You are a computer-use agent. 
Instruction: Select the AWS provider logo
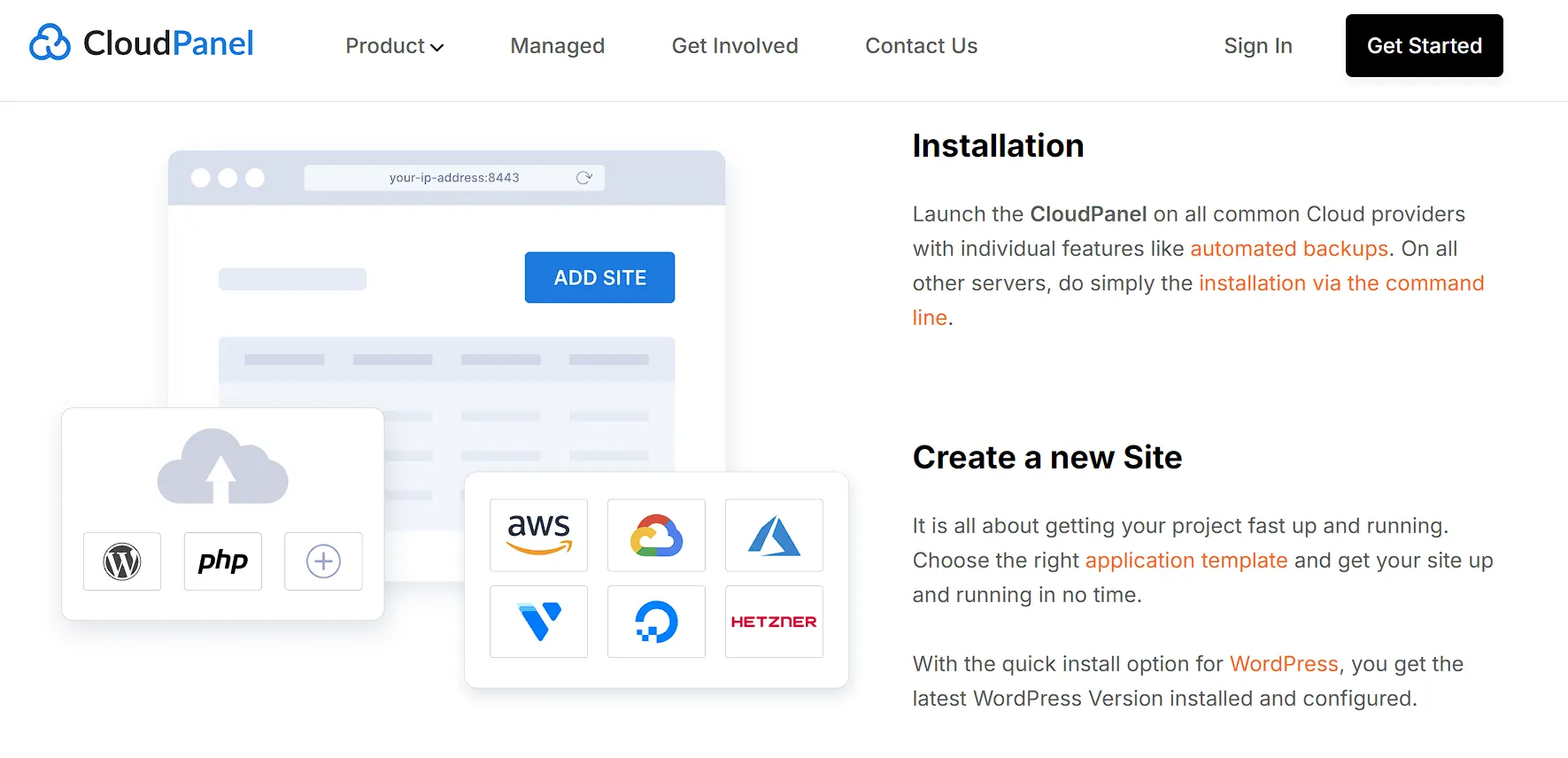[538, 535]
